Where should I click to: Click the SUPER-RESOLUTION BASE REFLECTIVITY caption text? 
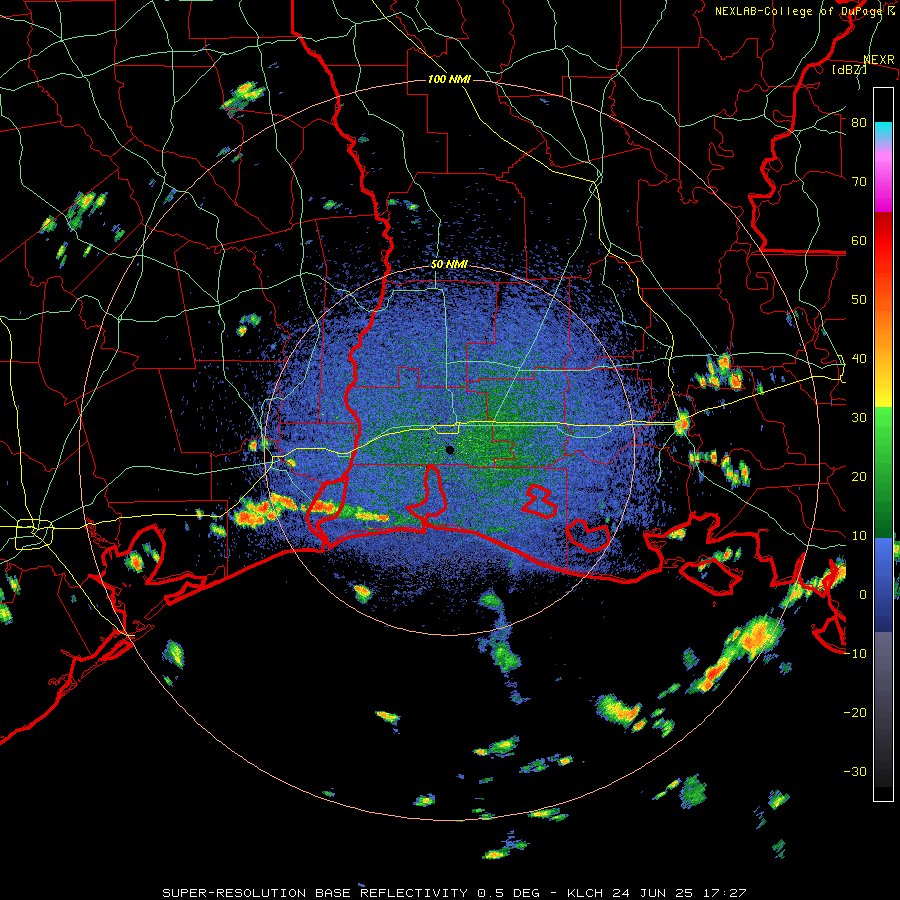pyautogui.click(x=315, y=893)
